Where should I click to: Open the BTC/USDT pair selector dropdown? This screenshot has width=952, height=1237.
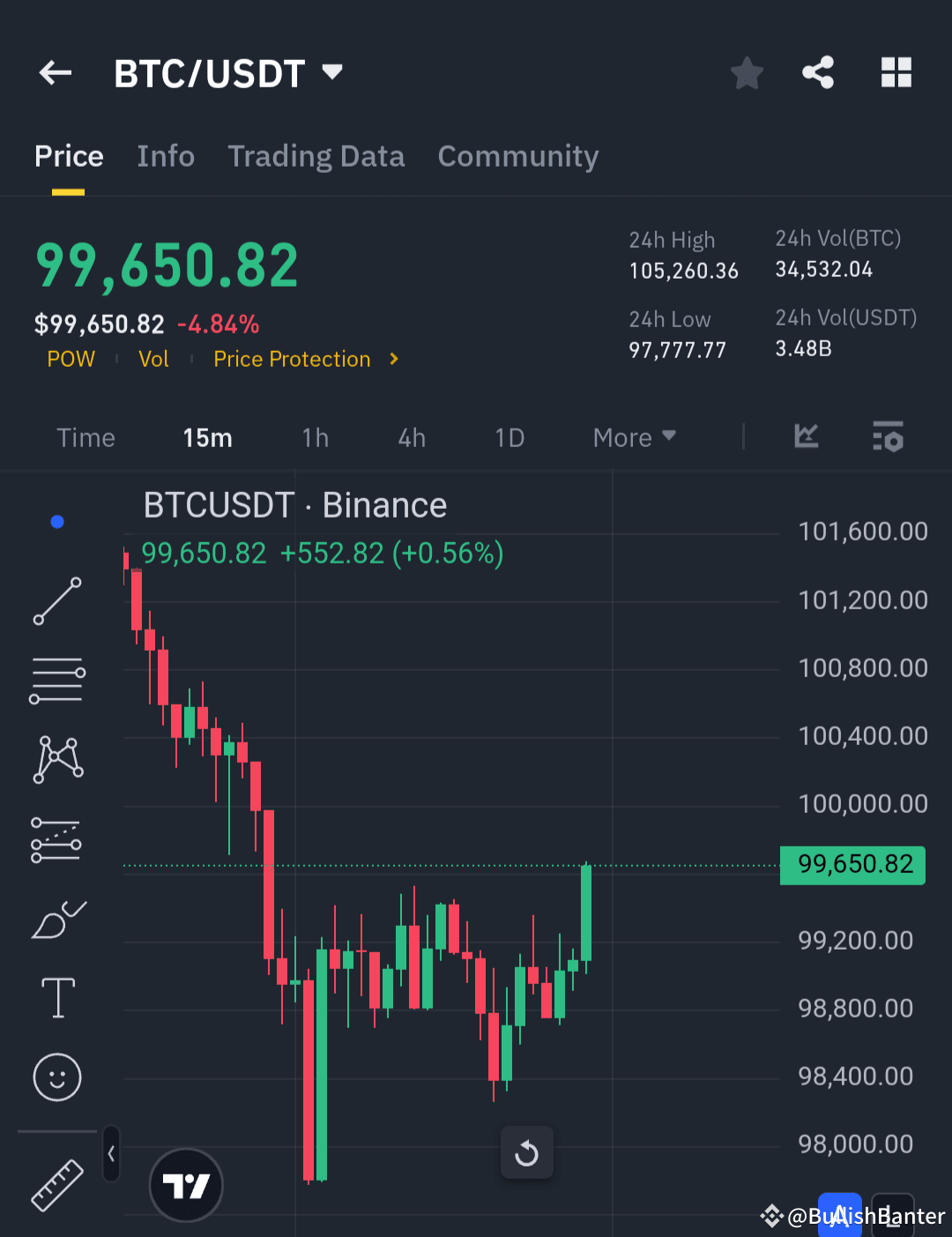332,73
